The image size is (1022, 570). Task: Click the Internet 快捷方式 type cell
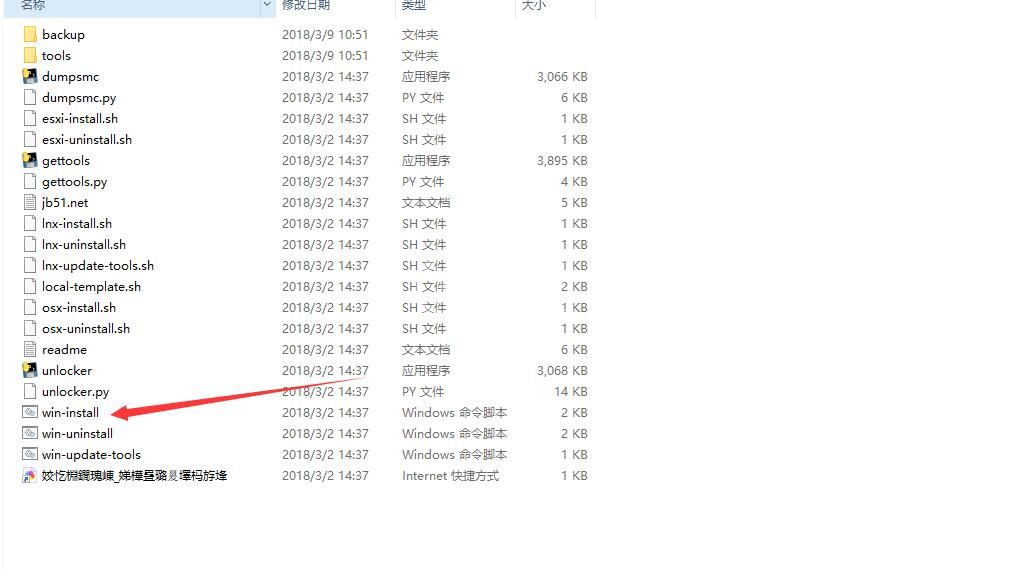(450, 476)
